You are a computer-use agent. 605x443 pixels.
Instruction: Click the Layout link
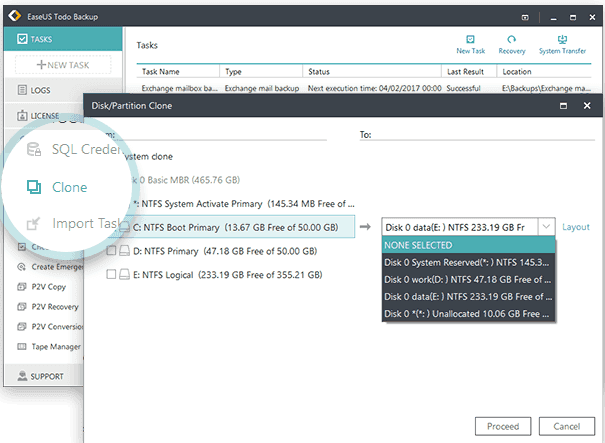(x=576, y=227)
